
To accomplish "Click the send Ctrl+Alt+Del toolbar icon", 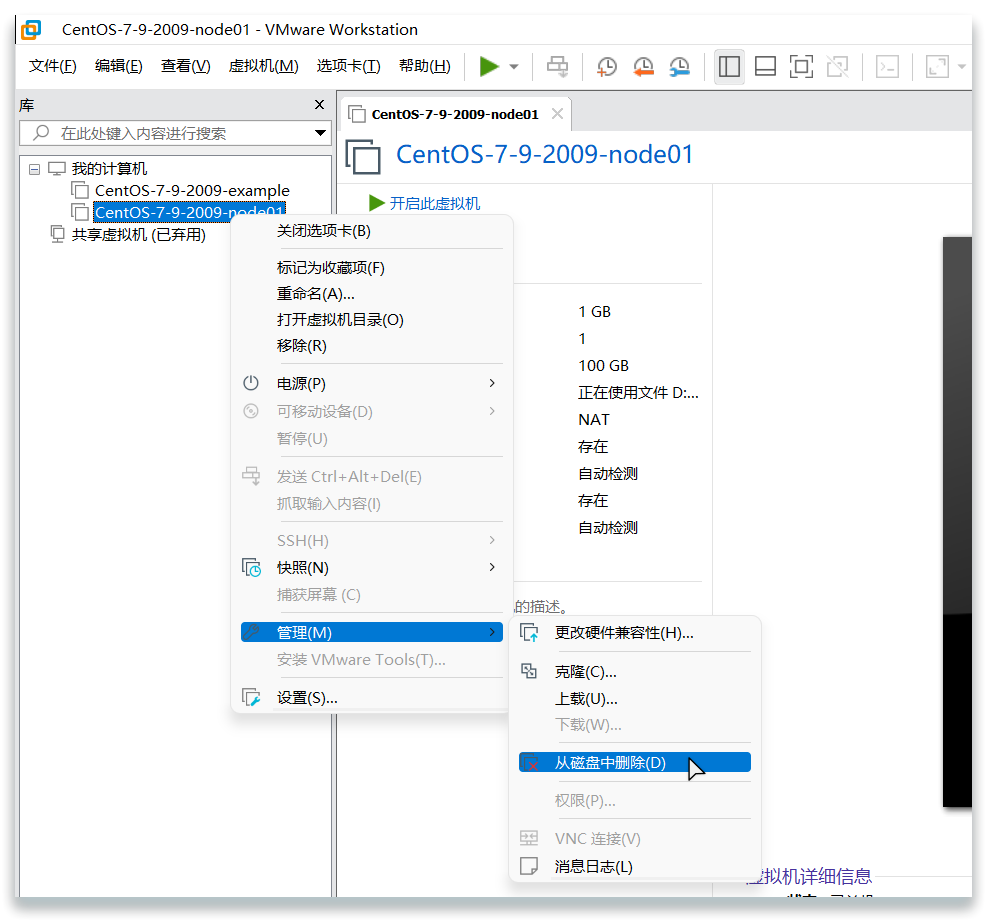I will point(557,66).
